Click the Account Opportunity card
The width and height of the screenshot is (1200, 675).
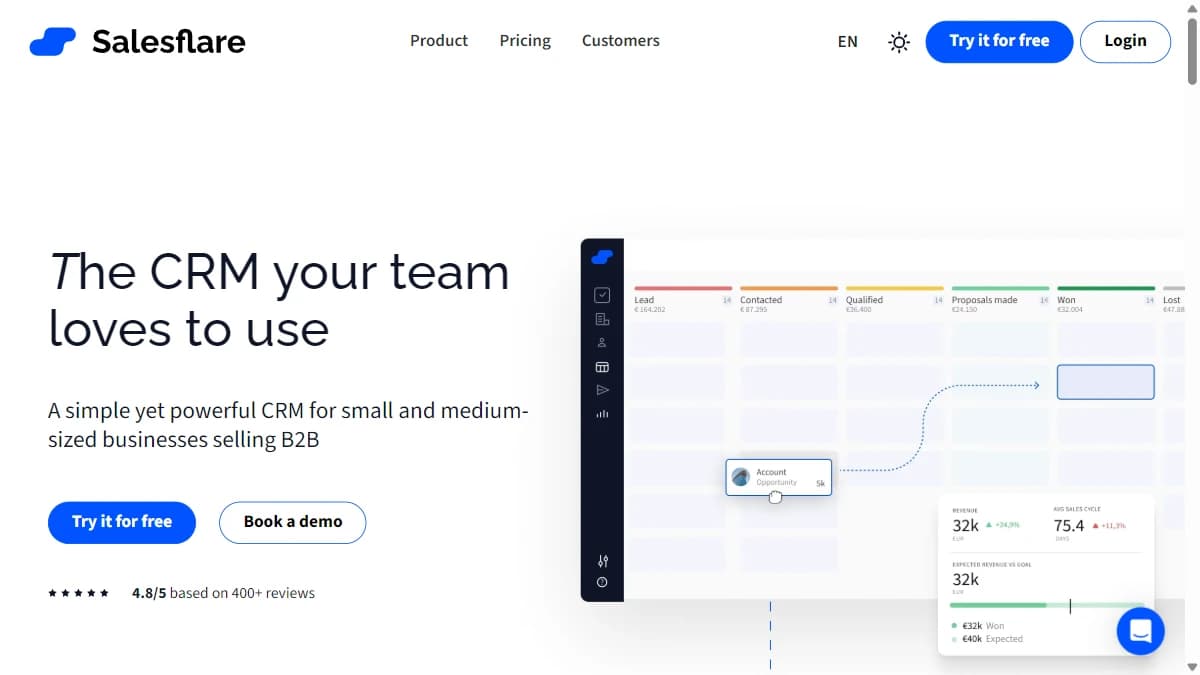pos(779,477)
